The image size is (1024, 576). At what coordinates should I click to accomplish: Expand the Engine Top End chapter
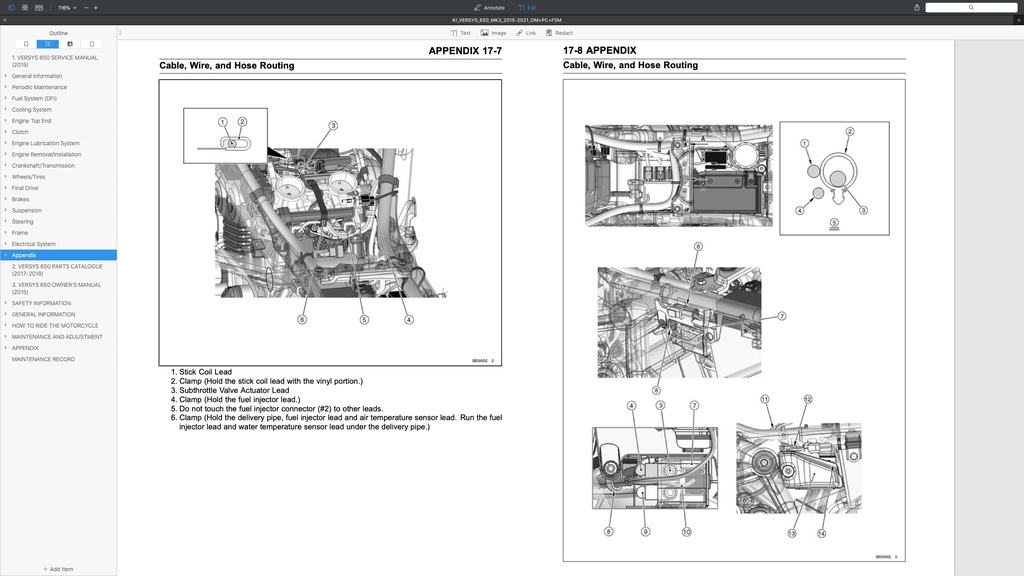coord(5,120)
